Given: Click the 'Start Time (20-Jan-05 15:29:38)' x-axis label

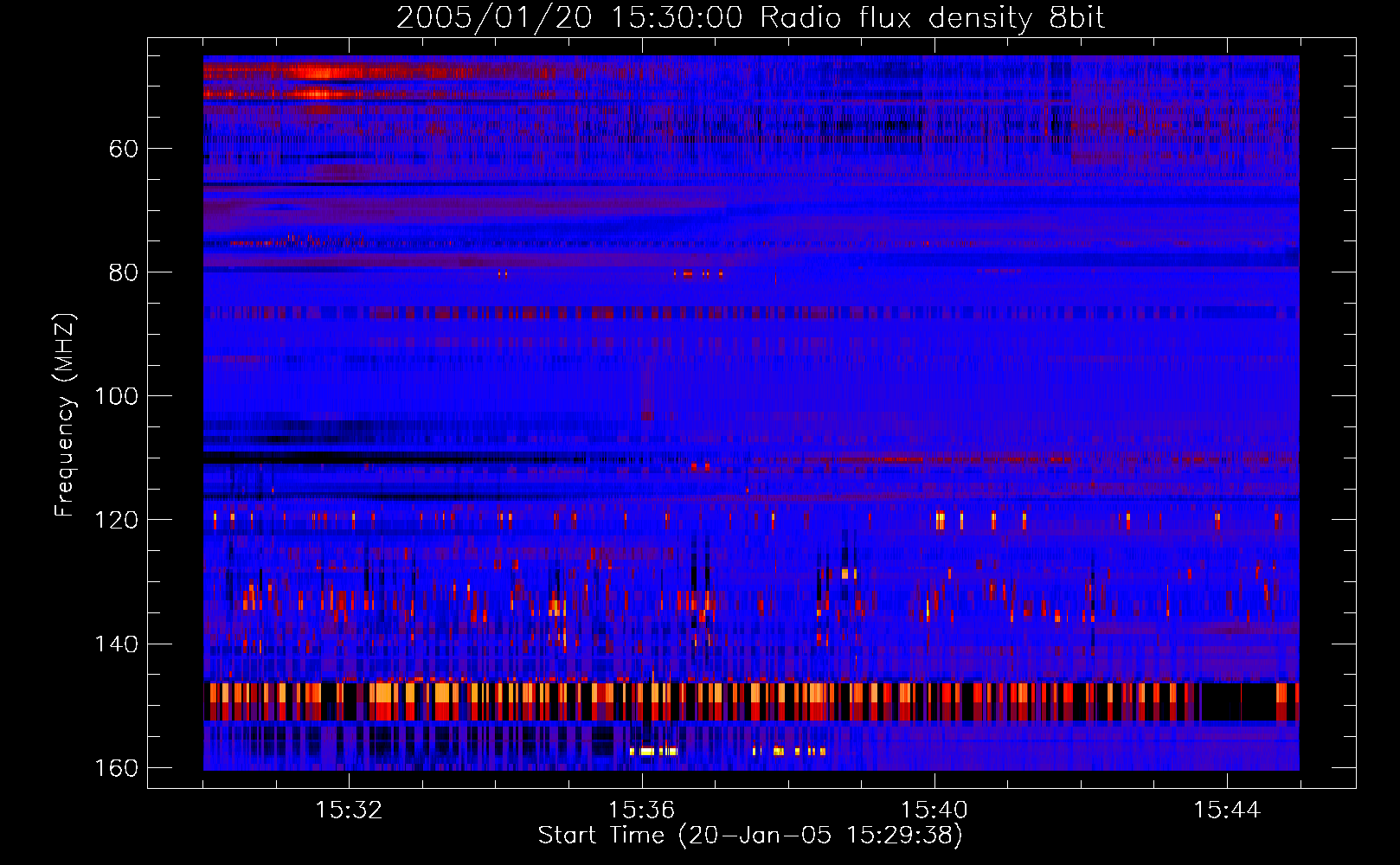Looking at the screenshot, I should (750, 836).
